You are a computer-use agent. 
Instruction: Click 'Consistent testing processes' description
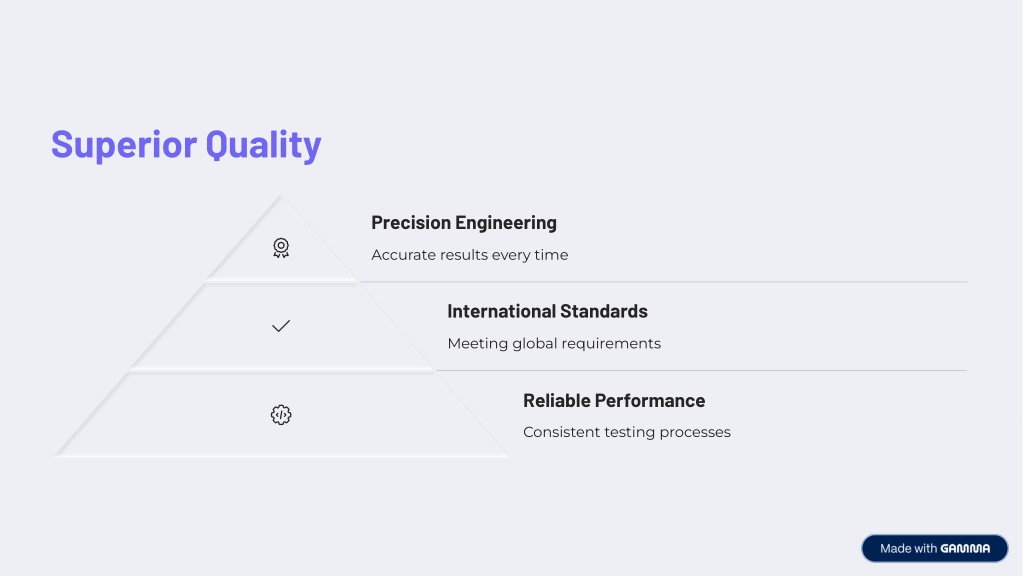(627, 432)
